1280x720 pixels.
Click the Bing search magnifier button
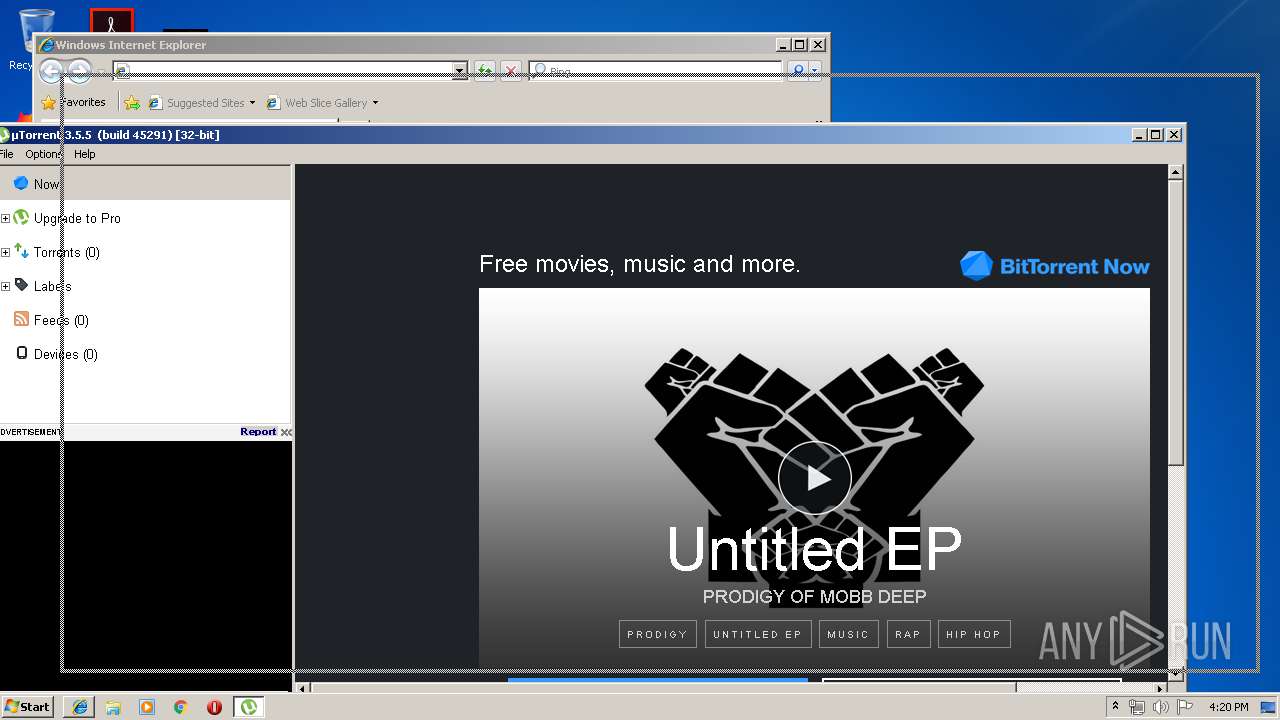797,70
